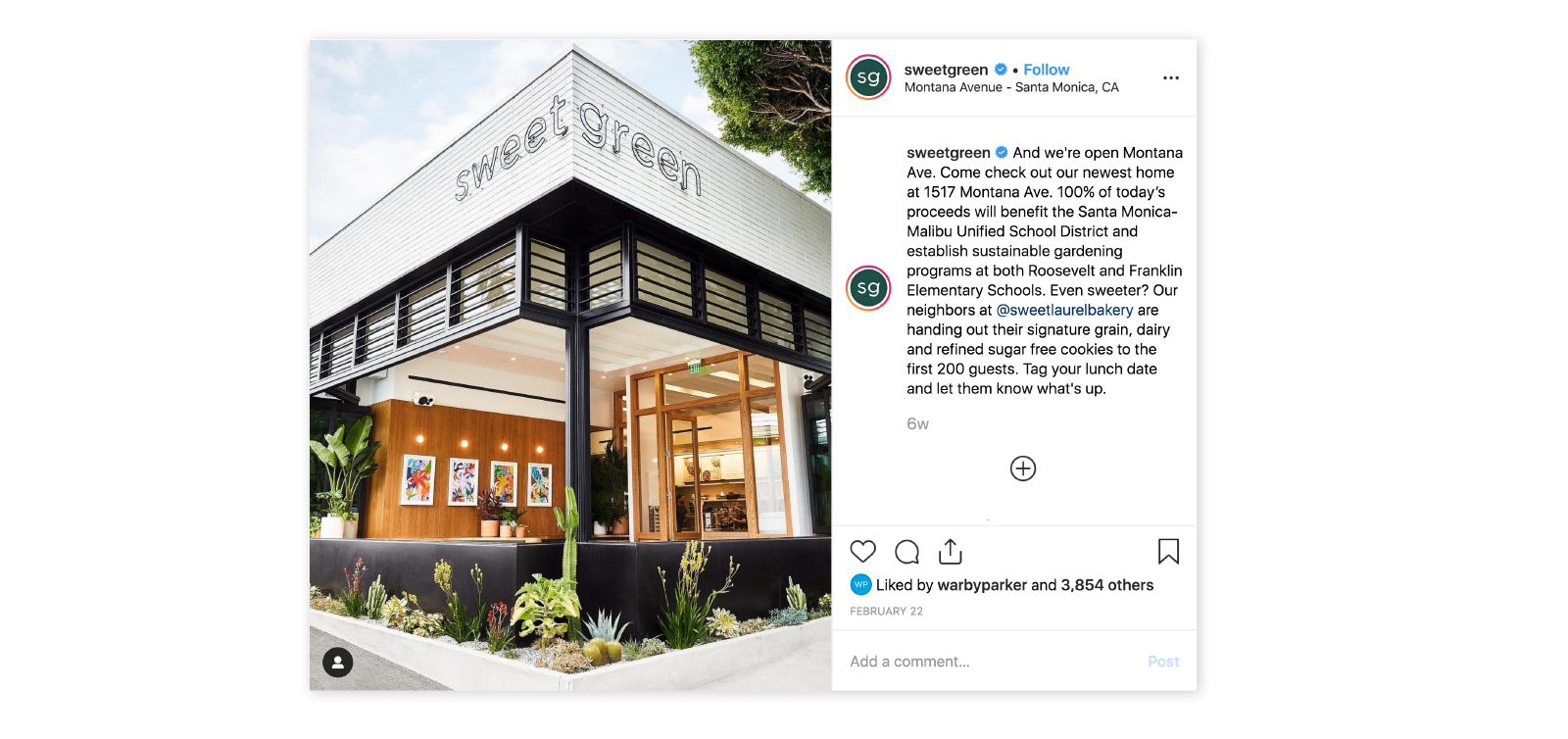Open the three-dot more options menu
Image resolution: width=1568 pixels, height=739 pixels.
(x=1171, y=77)
